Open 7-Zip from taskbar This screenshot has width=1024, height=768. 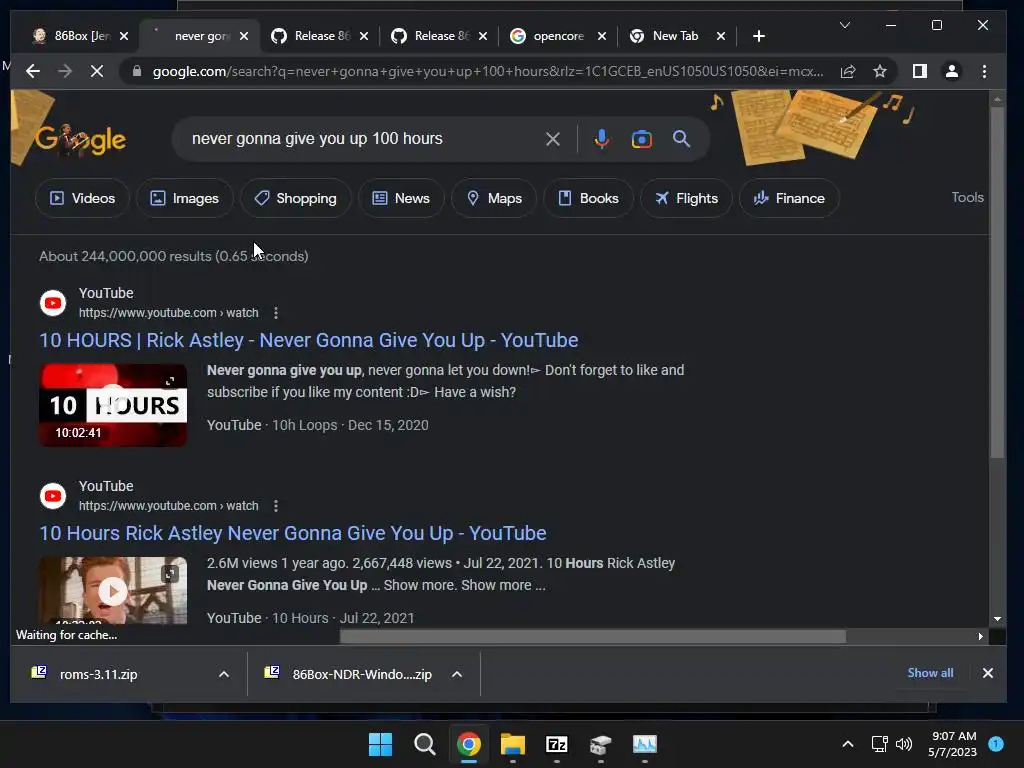[x=556, y=744]
